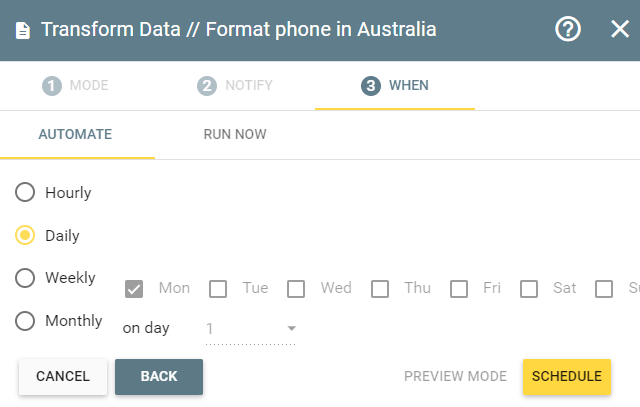Go to step 1 Mode circle
This screenshot has height=407, width=640.
[x=52, y=86]
